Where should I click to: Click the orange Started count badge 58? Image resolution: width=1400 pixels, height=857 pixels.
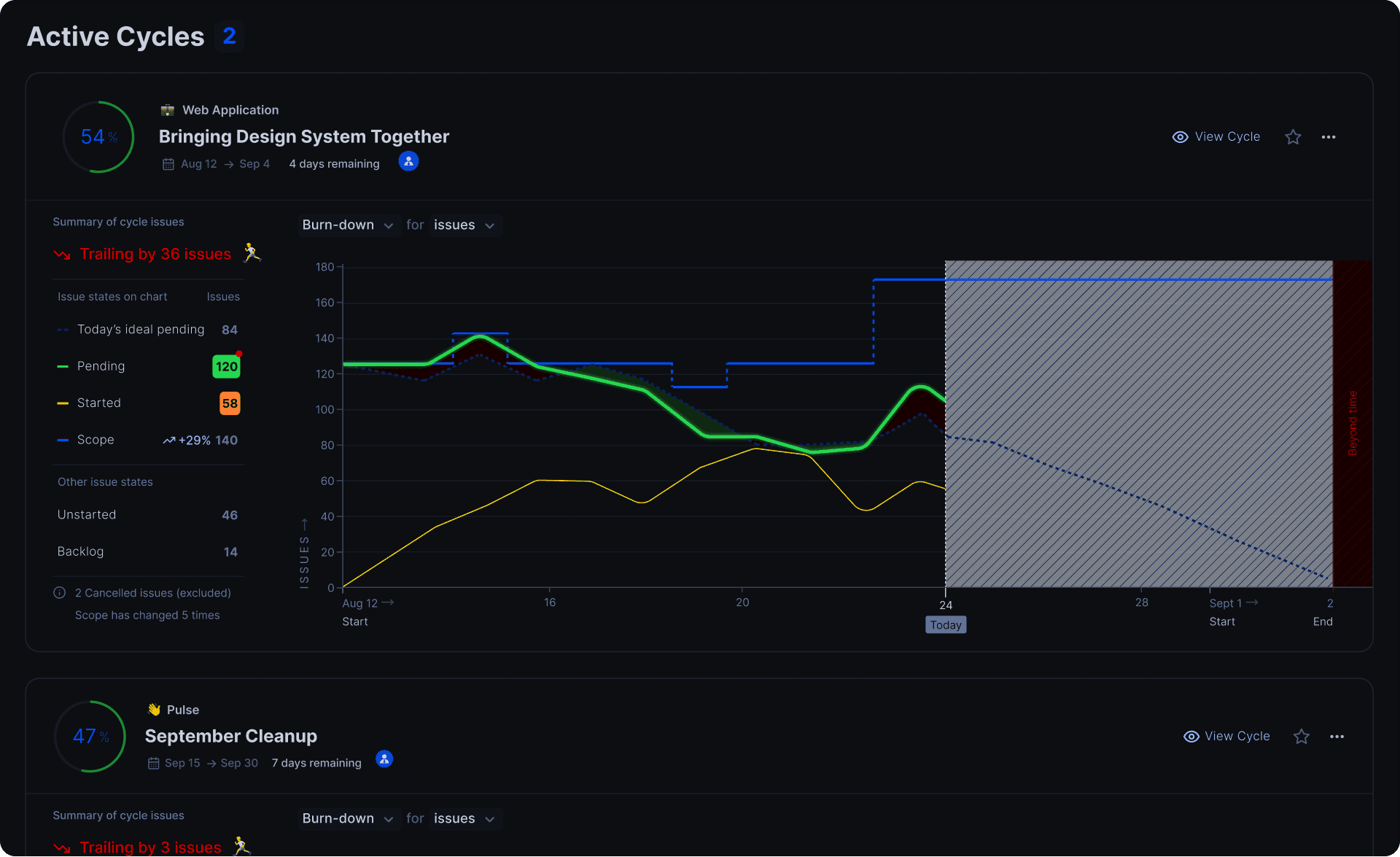[230, 403]
